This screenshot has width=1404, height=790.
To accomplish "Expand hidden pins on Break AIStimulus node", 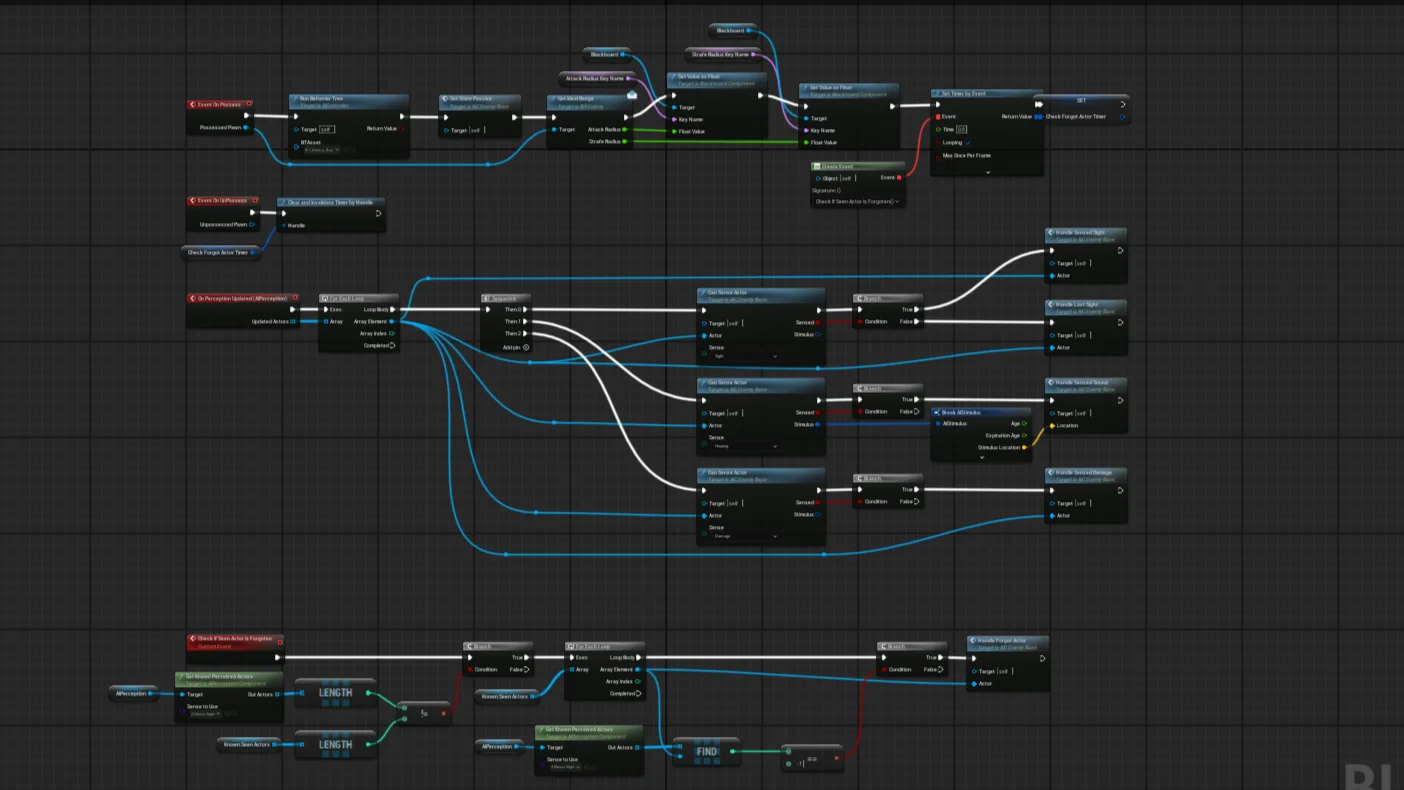I will [x=981, y=458].
